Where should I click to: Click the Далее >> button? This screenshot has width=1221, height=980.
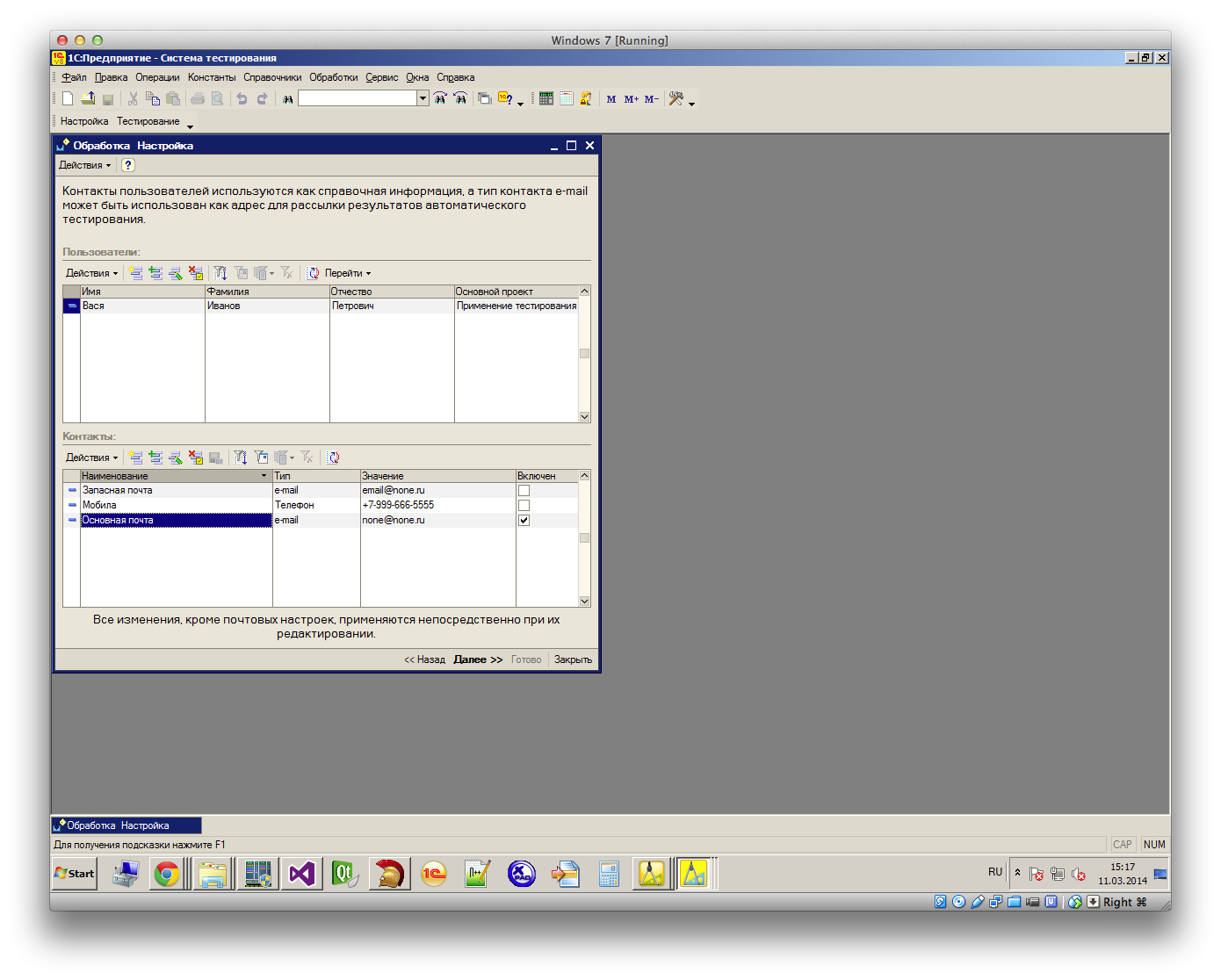tap(478, 659)
